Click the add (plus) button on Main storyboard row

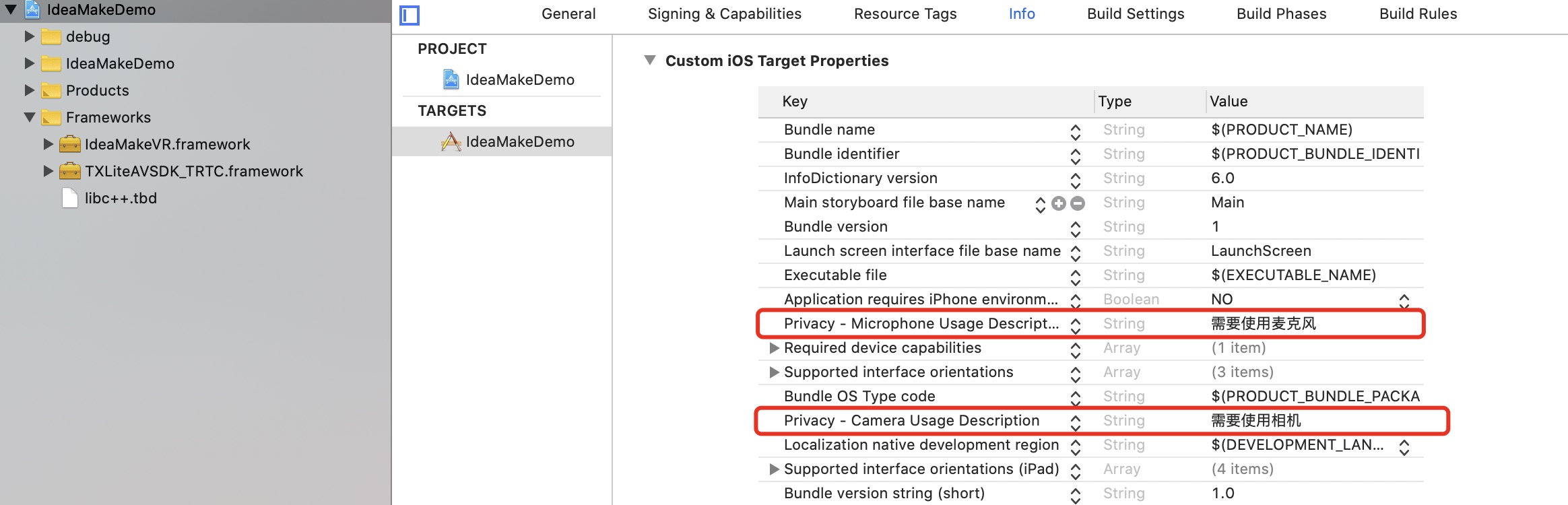tap(1059, 203)
